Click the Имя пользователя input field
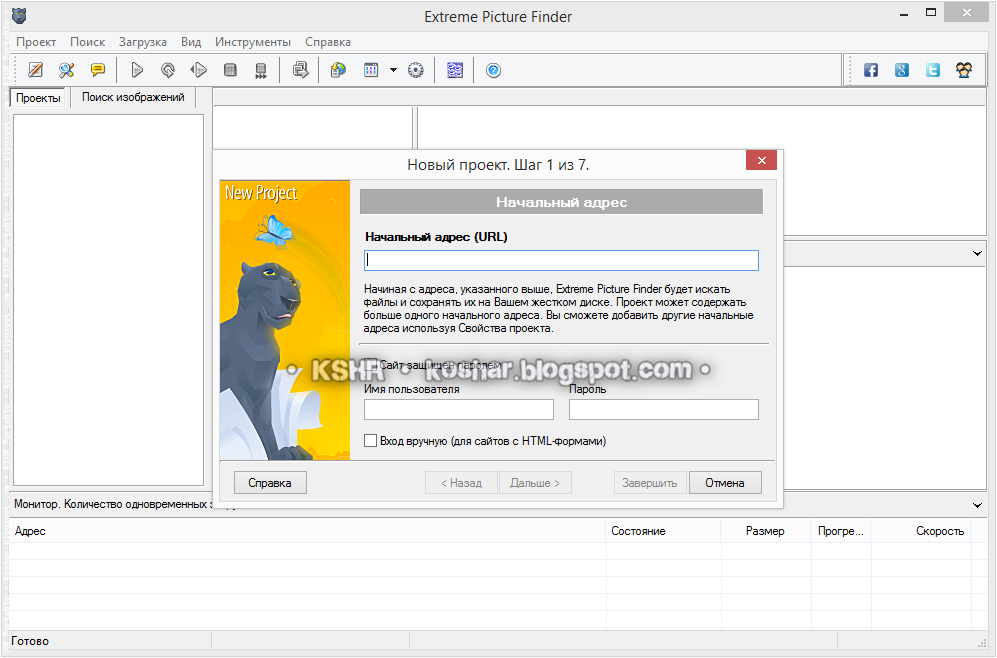This screenshot has height=658, width=997. 459,409
